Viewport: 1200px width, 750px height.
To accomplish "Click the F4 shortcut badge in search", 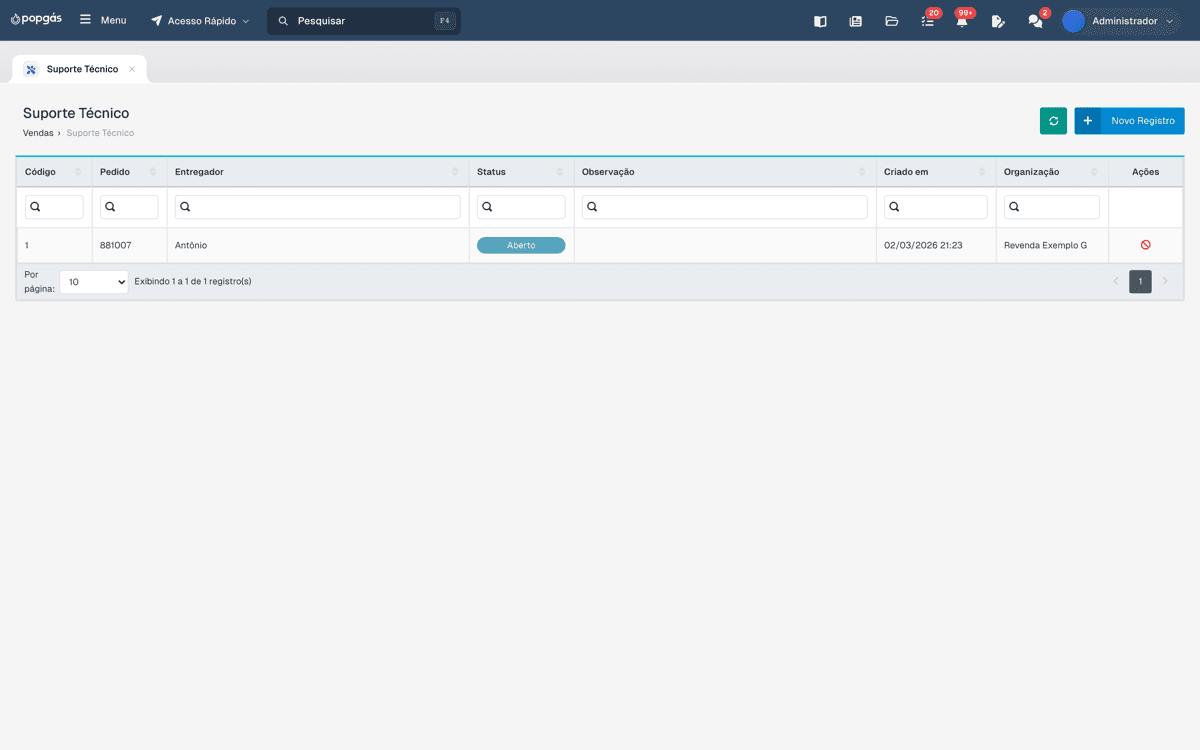I will coord(445,21).
